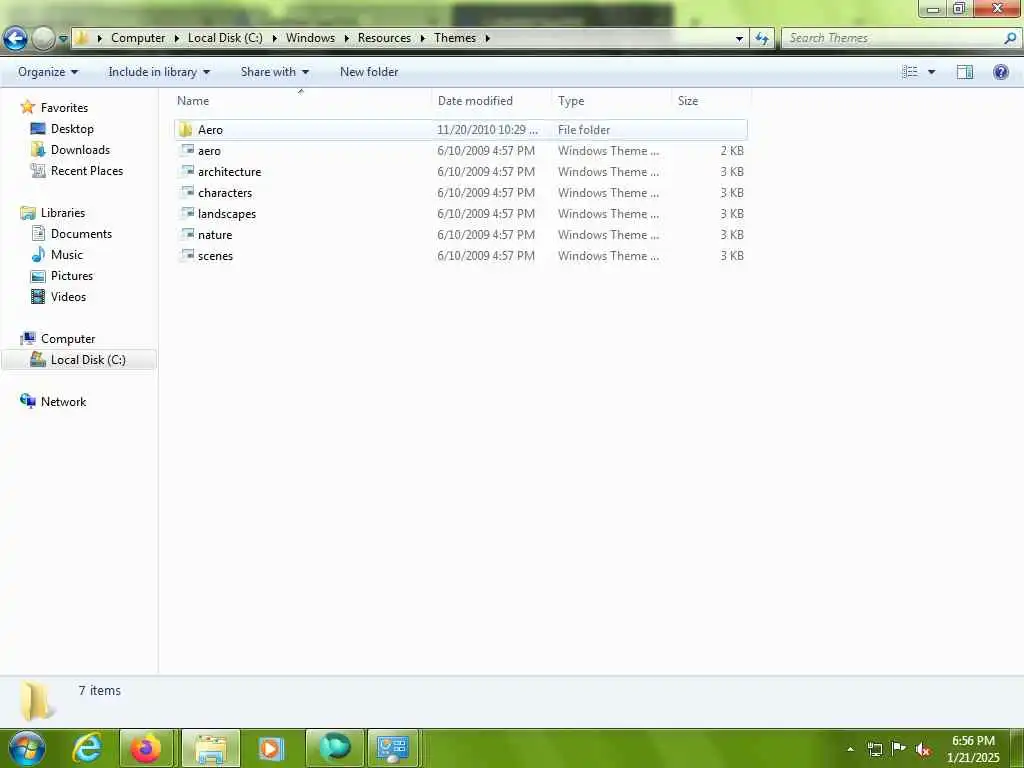Screen dimensions: 1024x768
Task: Select Computer in the navigation pane
Action: pos(68,339)
